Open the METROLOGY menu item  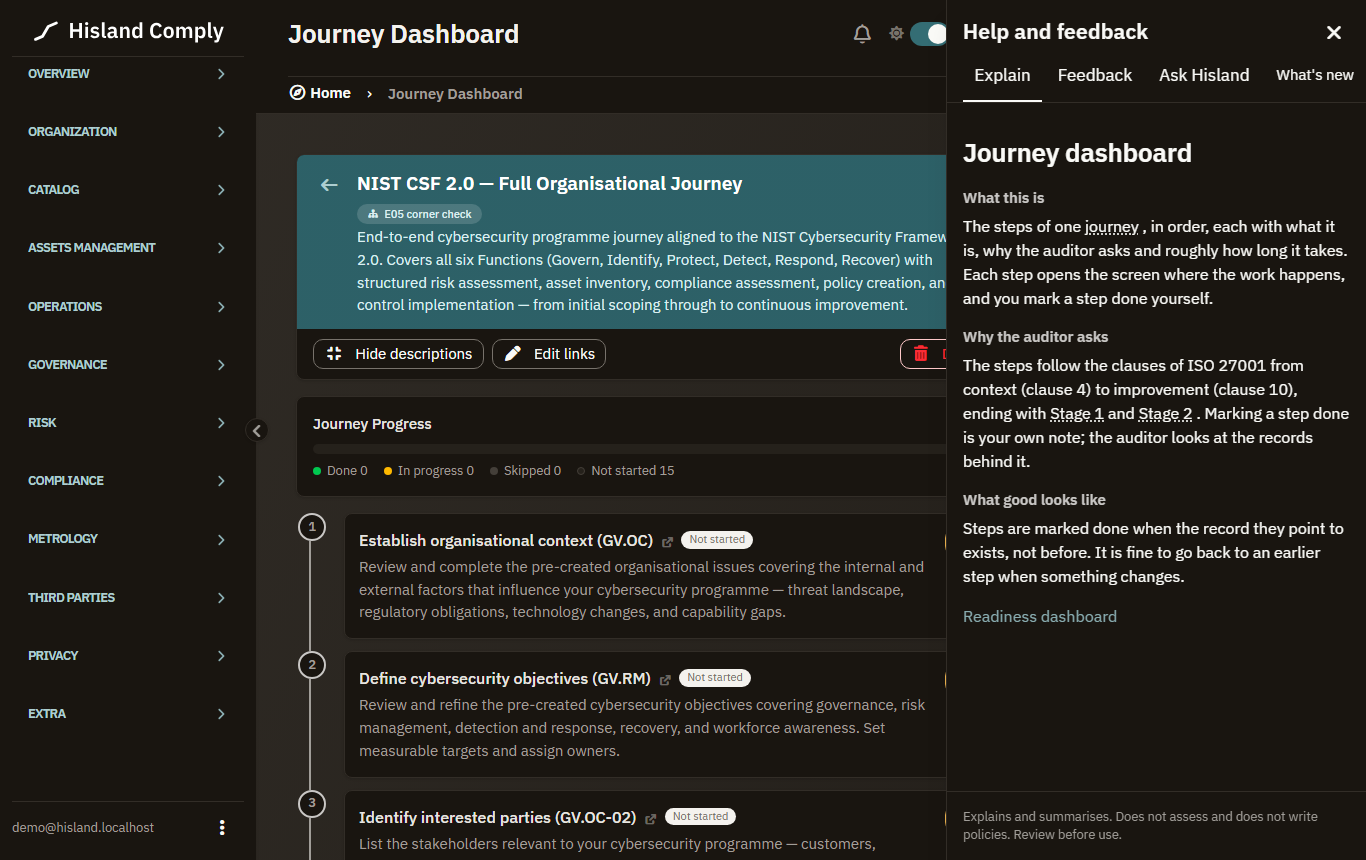click(x=128, y=539)
